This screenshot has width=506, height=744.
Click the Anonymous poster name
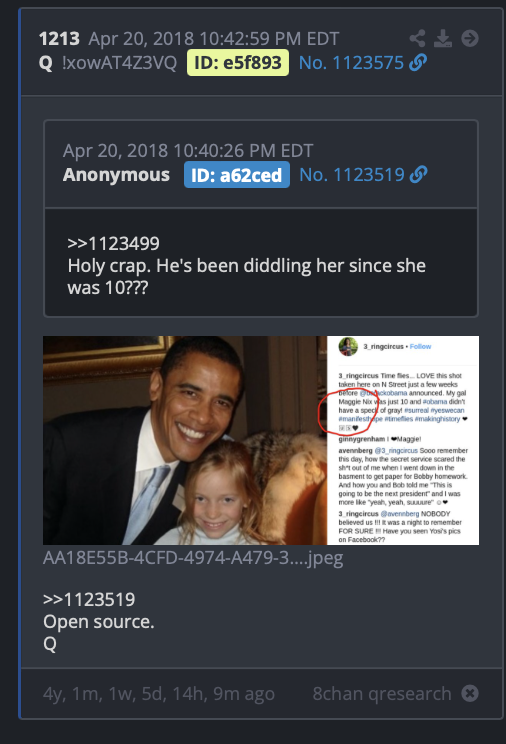[x=116, y=175]
